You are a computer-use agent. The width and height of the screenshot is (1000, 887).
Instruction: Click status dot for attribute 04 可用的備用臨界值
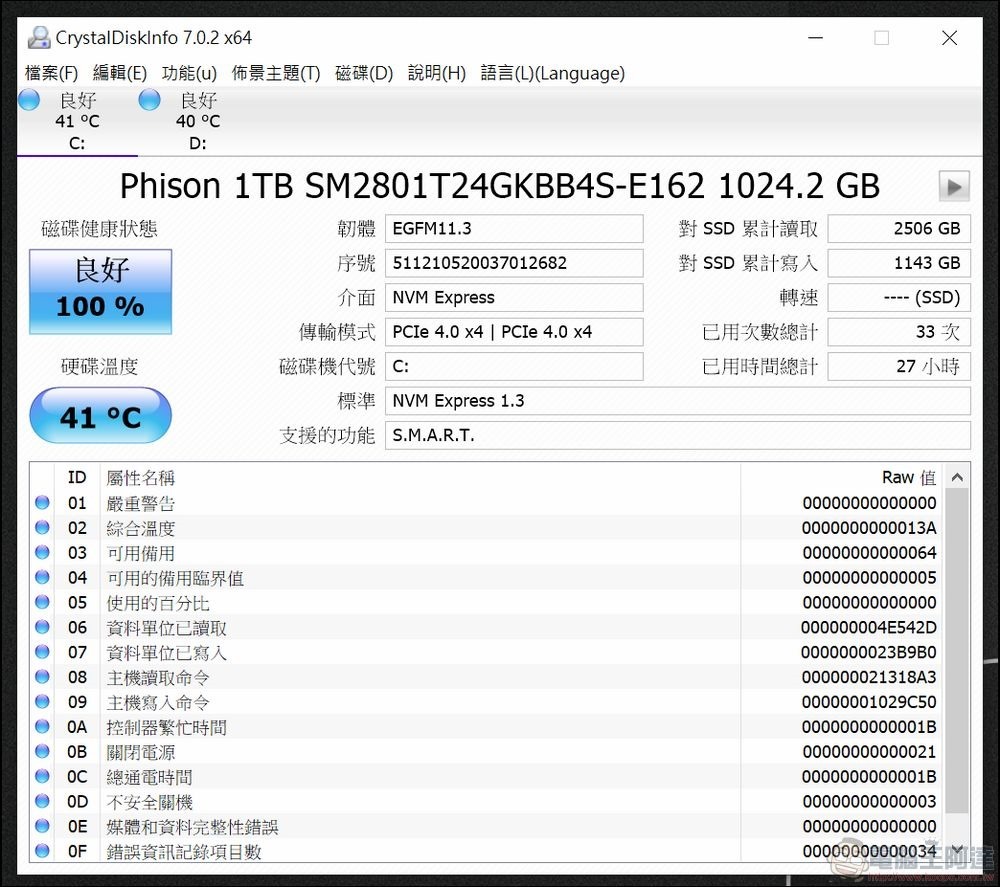click(x=43, y=577)
